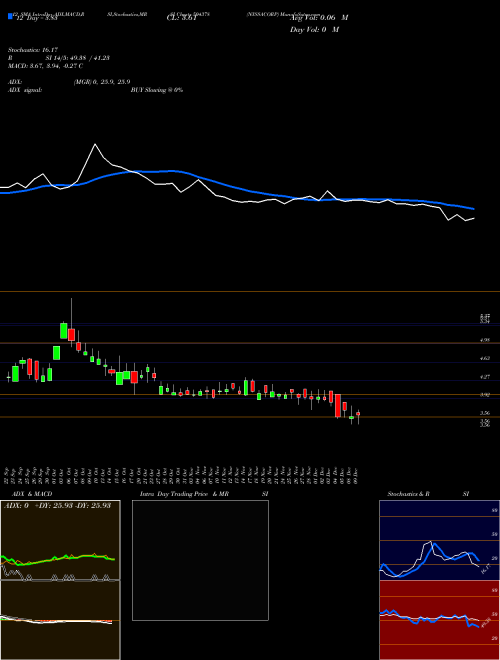Click the empty intraday trading price panel
Image resolution: width=500 pixels, height=660 pixels.
200,560
